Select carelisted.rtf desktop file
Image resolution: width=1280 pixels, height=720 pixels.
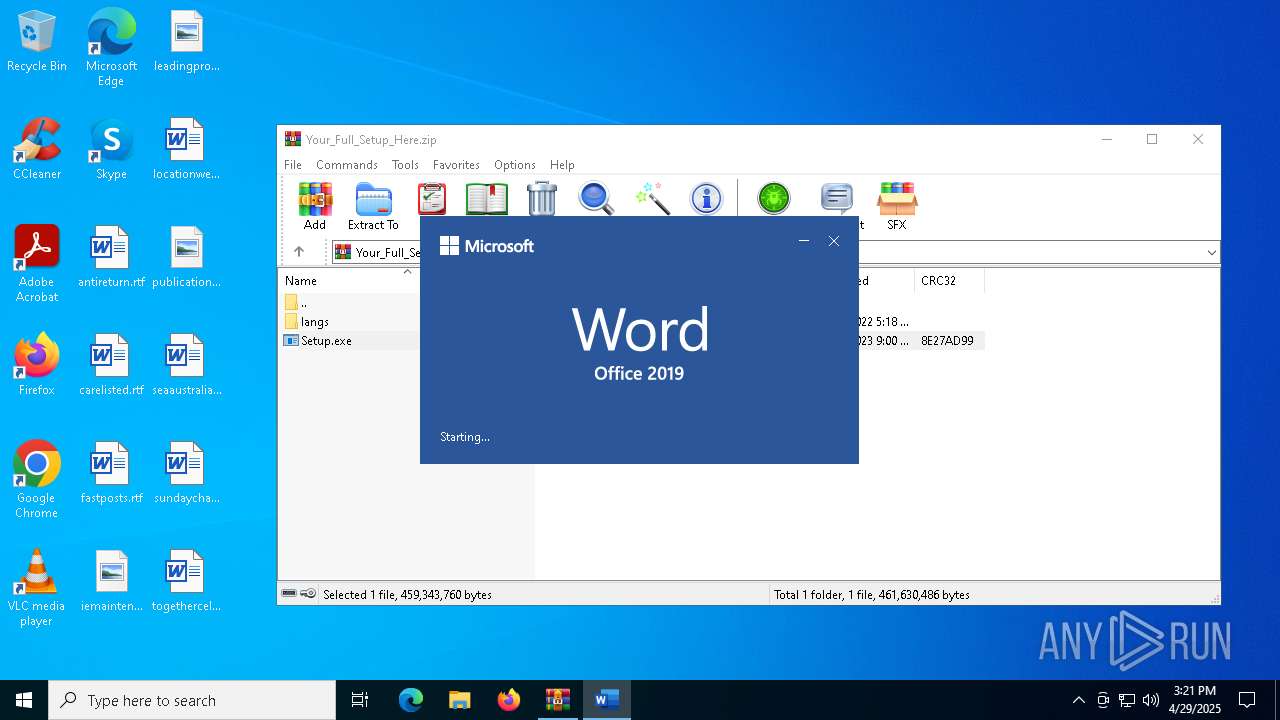pos(111,365)
